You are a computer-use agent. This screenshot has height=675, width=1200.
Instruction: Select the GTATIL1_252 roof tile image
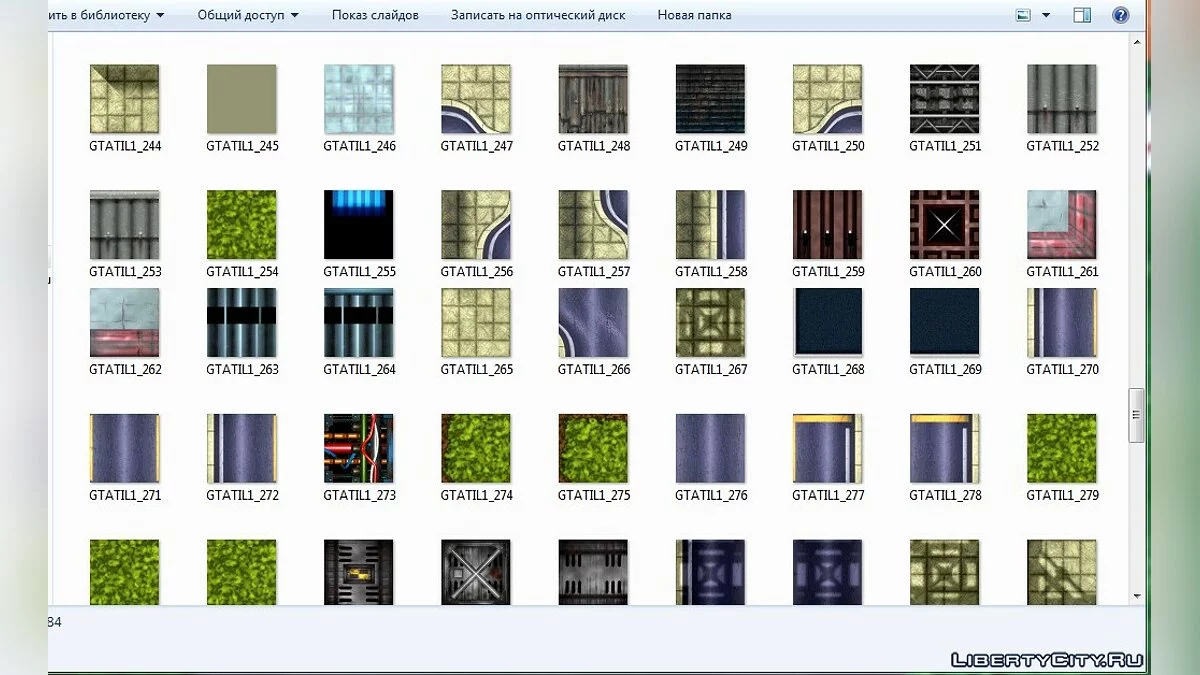[x=1061, y=99]
